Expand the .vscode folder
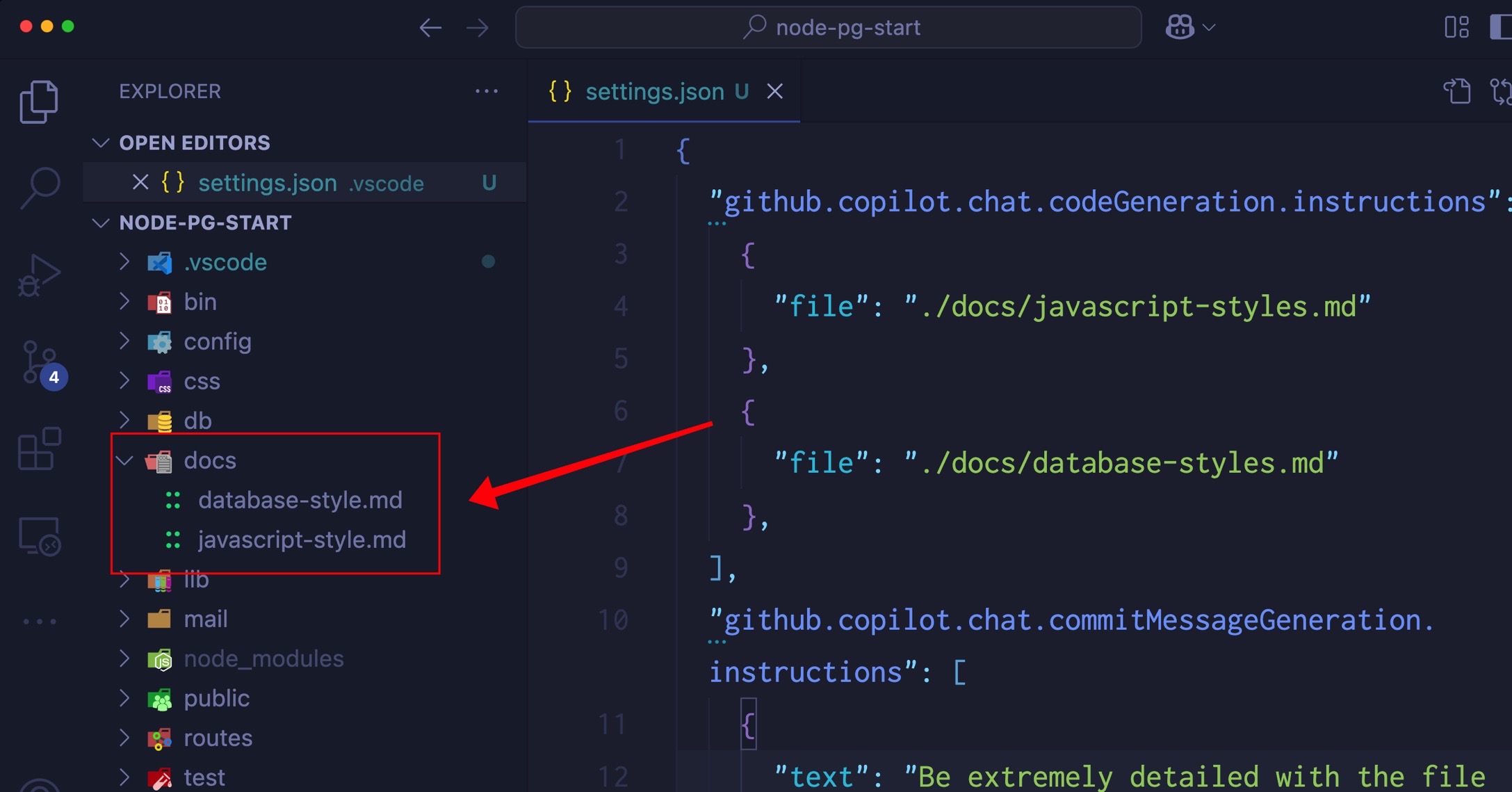Viewport: 1512px width, 792px height. 124,262
